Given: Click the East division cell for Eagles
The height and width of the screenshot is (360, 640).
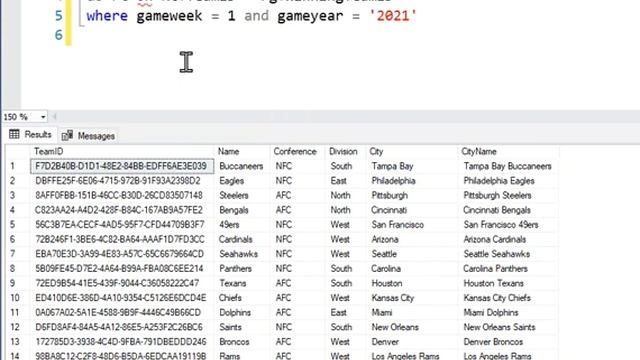Looking at the screenshot, I should [x=346, y=181].
